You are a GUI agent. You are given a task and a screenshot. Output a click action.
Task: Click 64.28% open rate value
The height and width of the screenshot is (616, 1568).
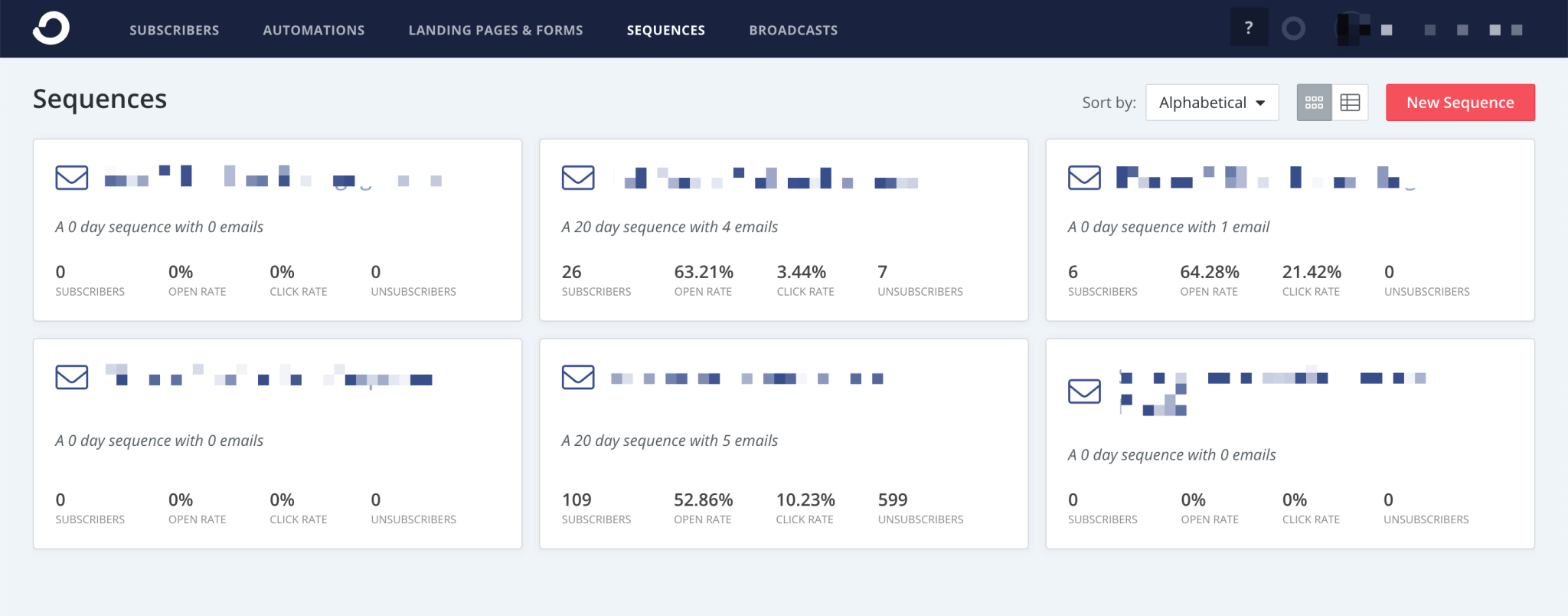point(1210,272)
